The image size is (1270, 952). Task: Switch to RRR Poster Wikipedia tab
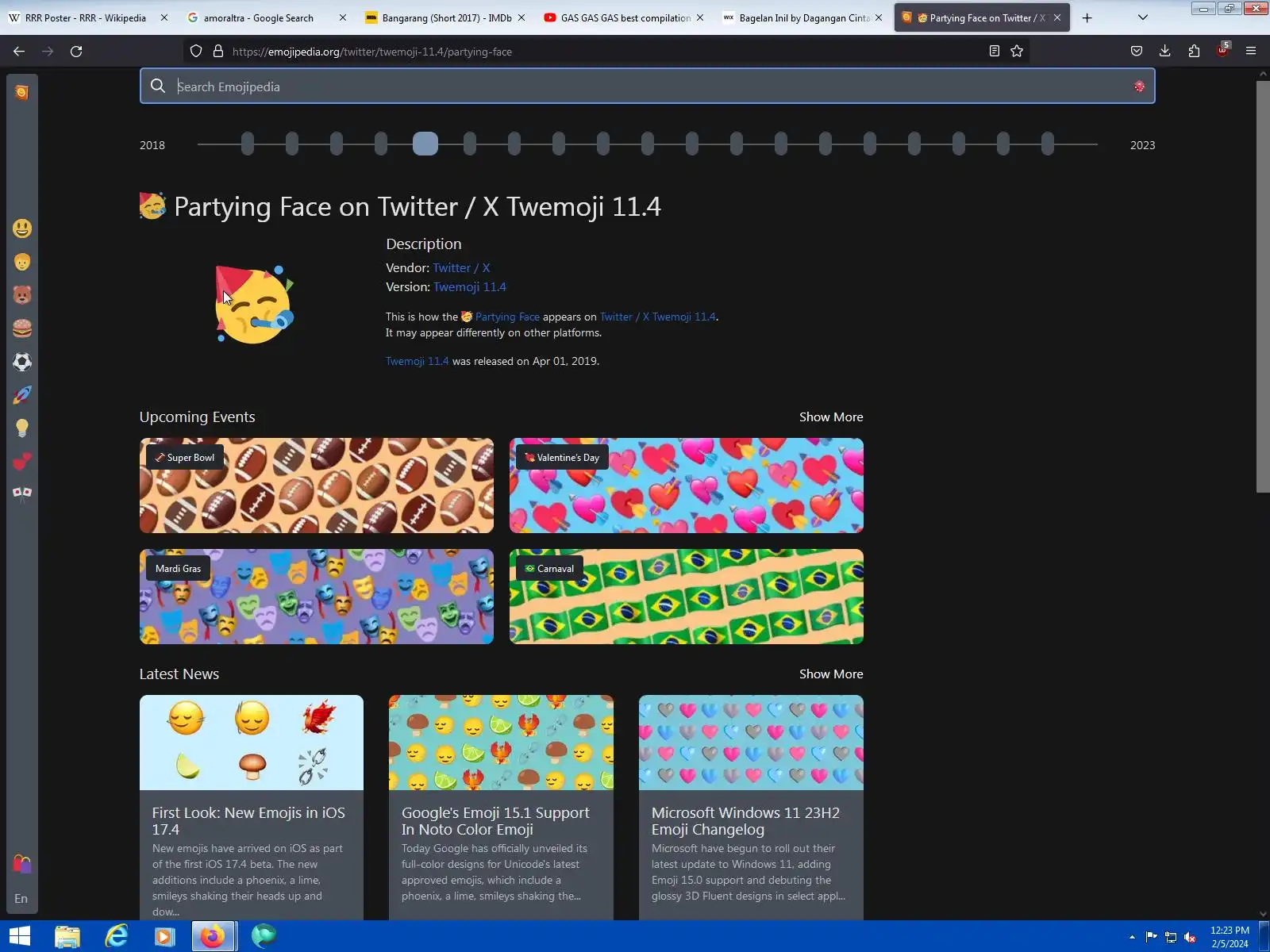tap(85, 17)
